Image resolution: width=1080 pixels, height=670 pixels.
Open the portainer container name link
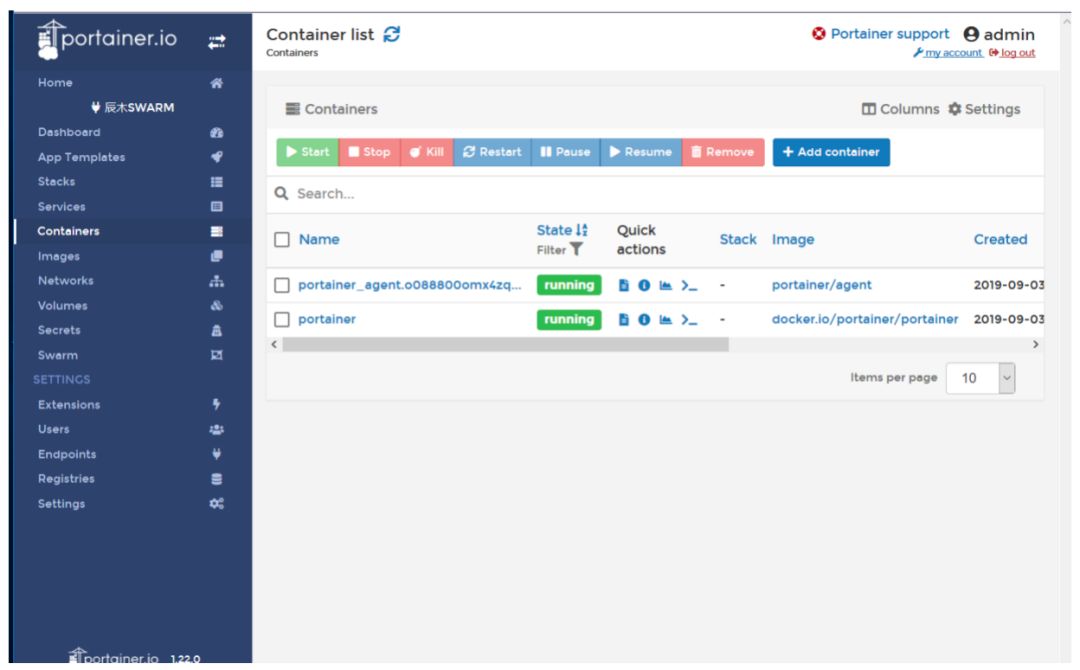[327, 320]
